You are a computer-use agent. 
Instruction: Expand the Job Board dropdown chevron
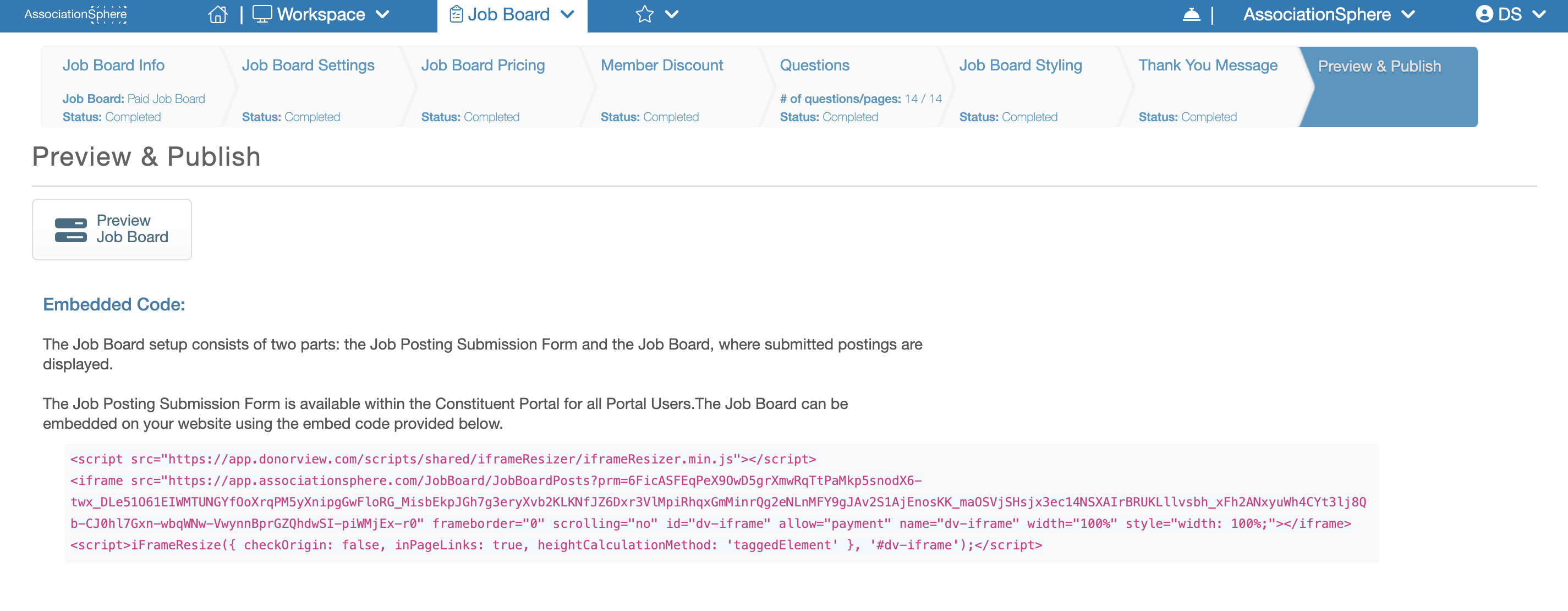[567, 14]
